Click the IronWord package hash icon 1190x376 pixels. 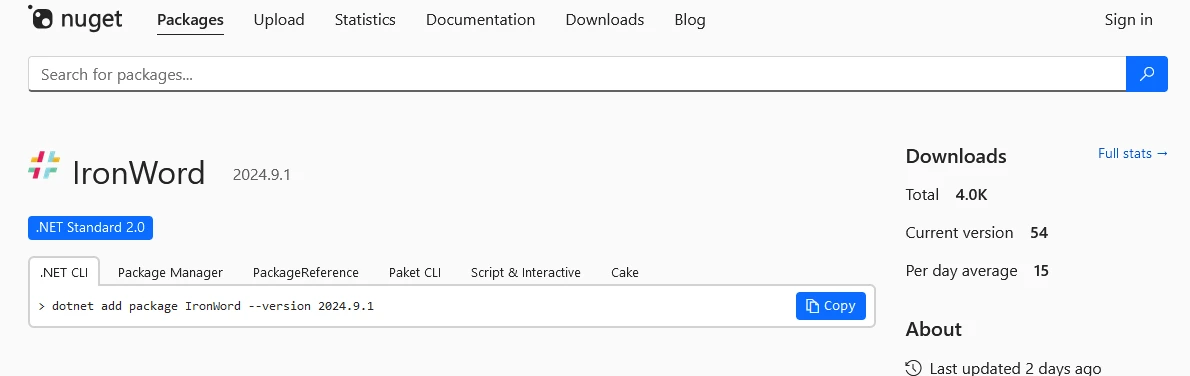(44, 165)
